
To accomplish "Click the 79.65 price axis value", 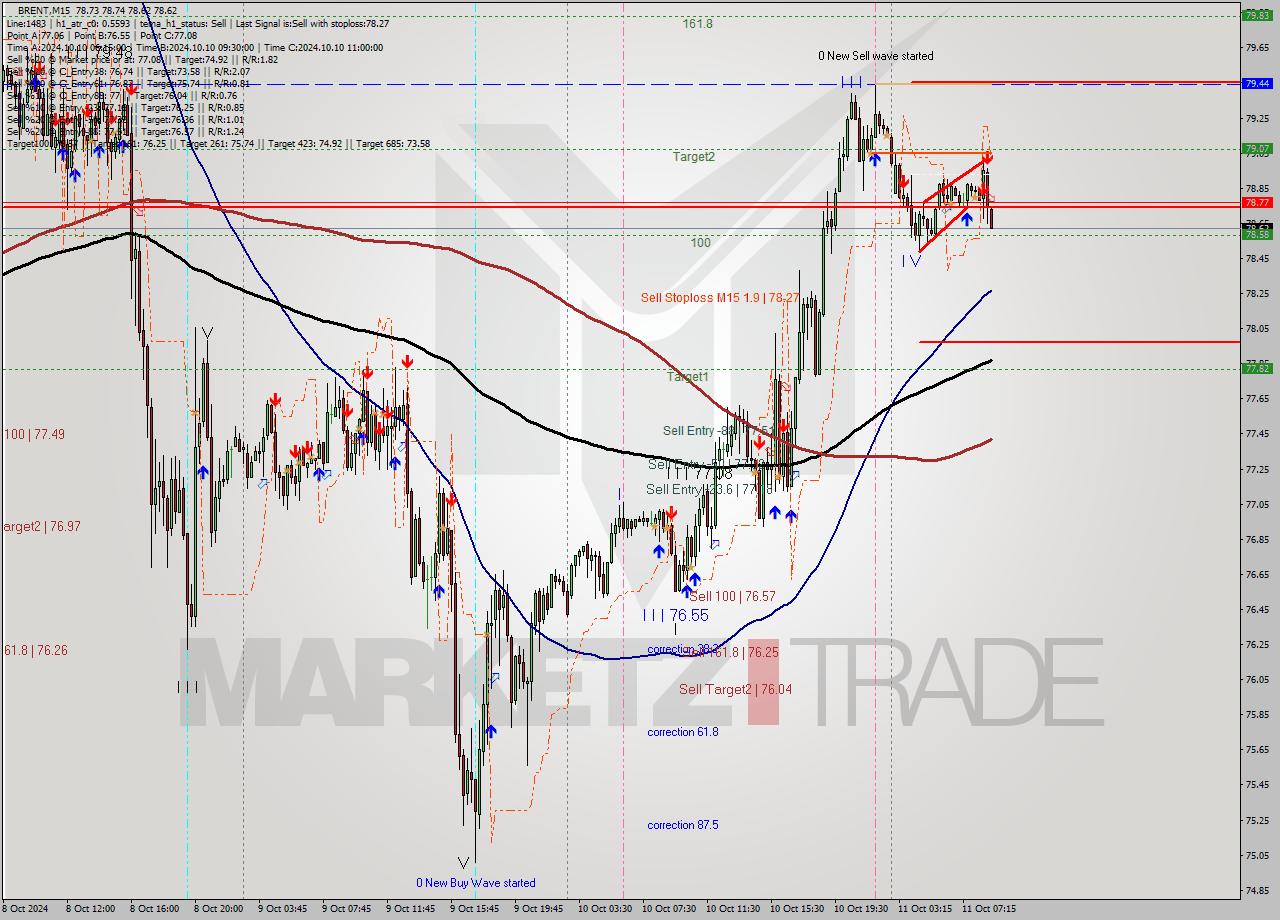I will coord(1255,48).
